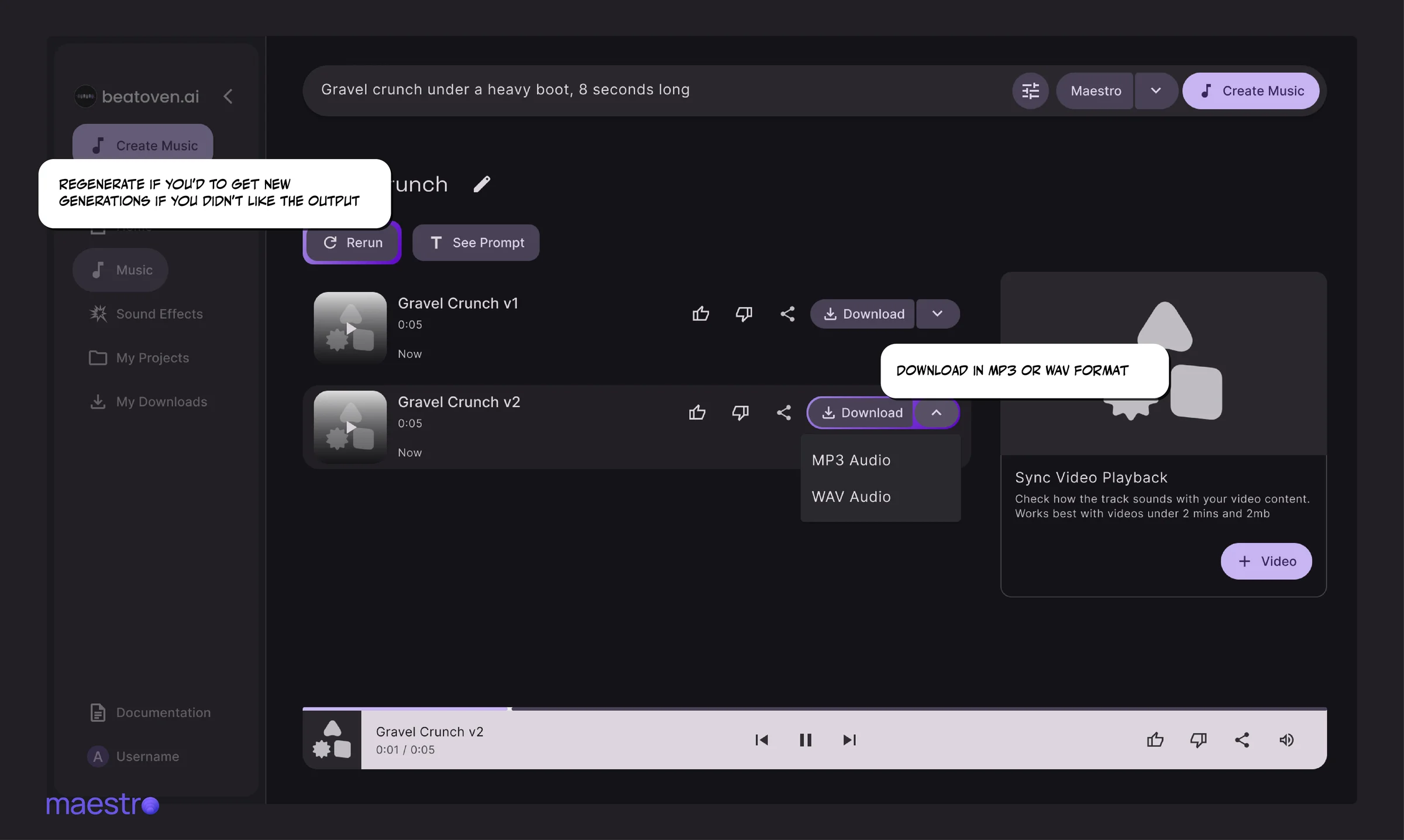Viewport: 1404px width, 840px height.
Task: Share Gravel Crunch v2 from its row
Action: coord(784,413)
